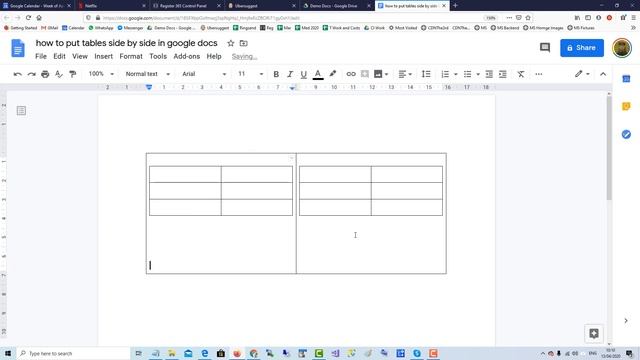Switch to the Netflix browser tab

tap(111, 6)
